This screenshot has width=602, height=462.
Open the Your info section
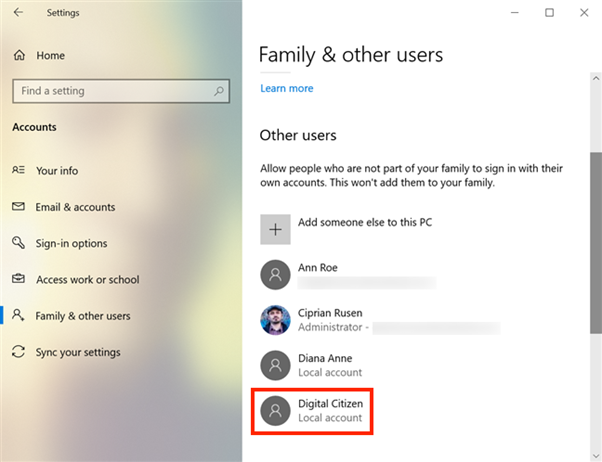(56, 171)
